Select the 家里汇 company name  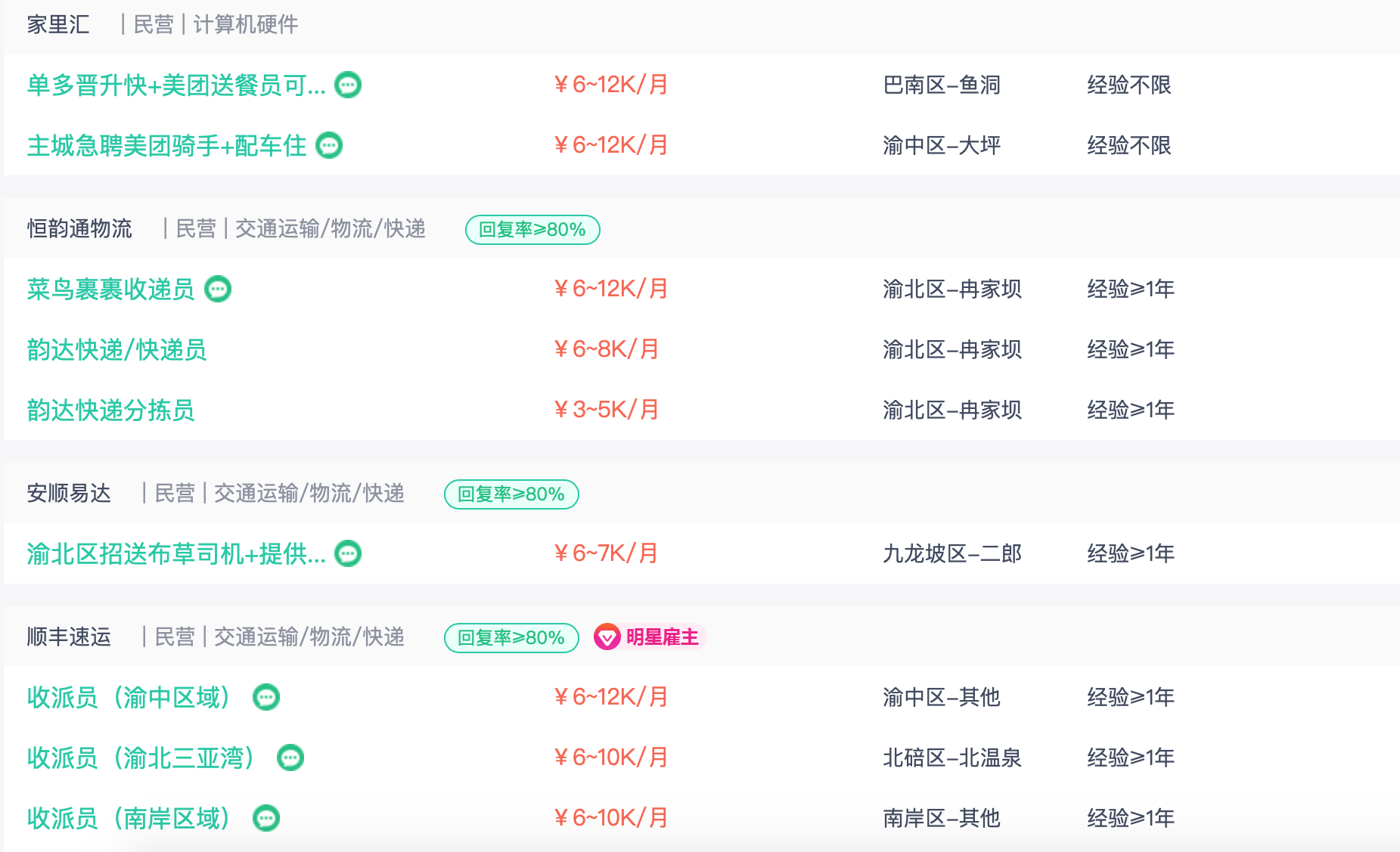coord(58,24)
